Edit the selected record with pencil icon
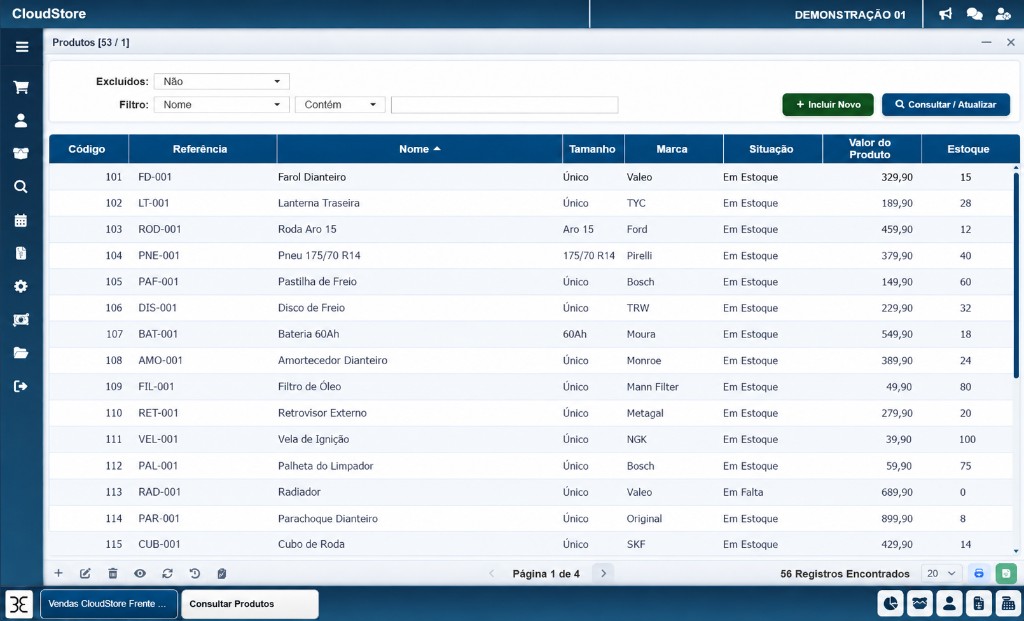 point(85,573)
